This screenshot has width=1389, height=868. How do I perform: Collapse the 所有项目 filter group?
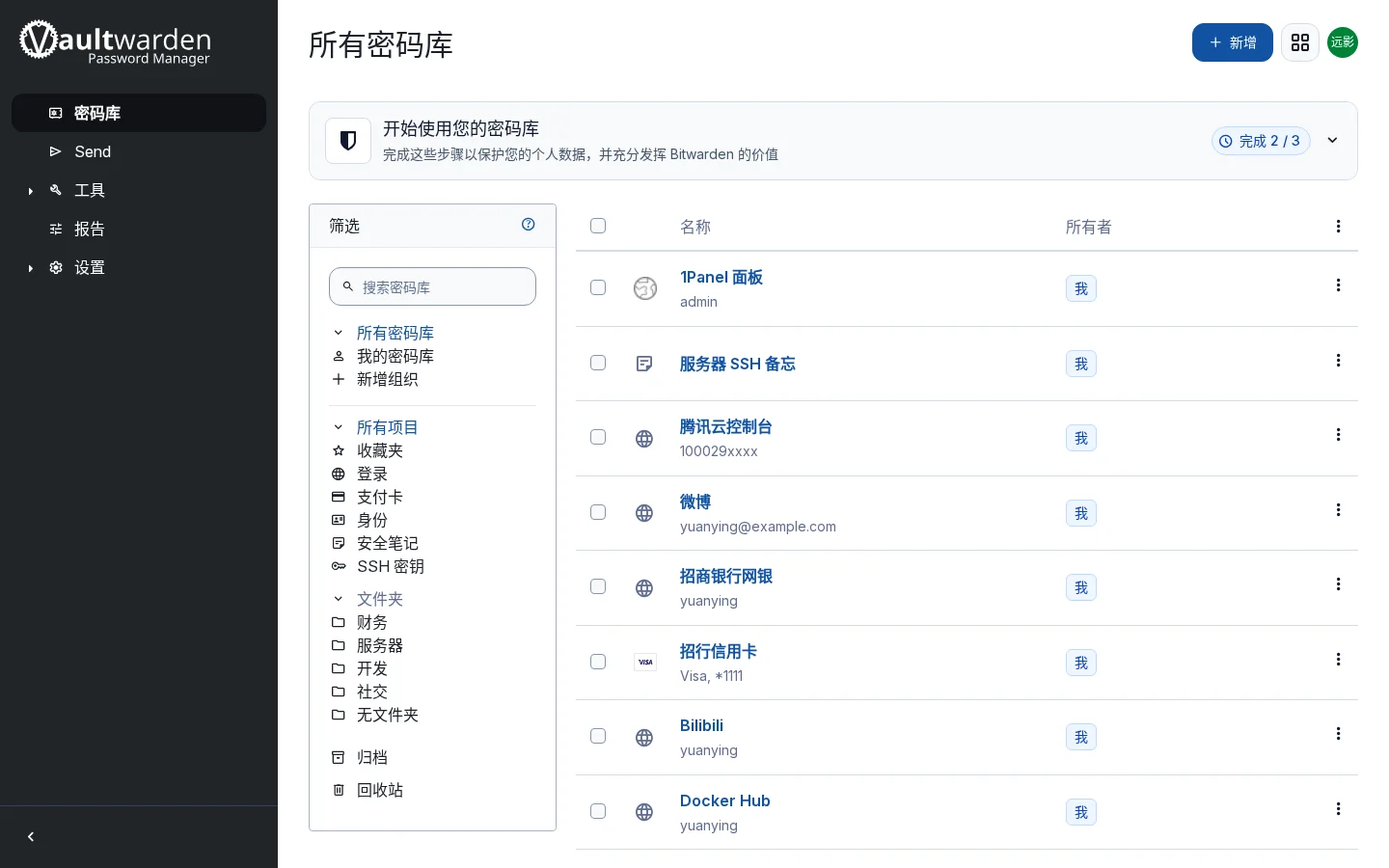(x=339, y=427)
